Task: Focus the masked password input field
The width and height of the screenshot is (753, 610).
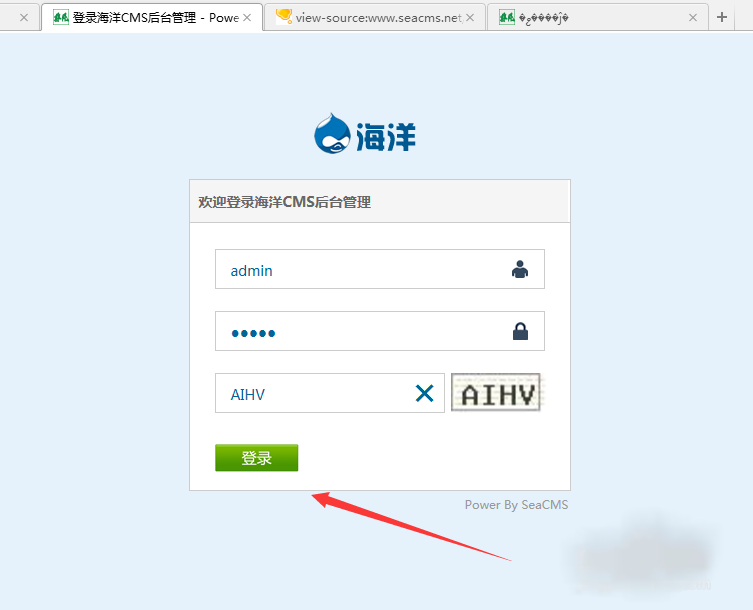Action: (379, 331)
